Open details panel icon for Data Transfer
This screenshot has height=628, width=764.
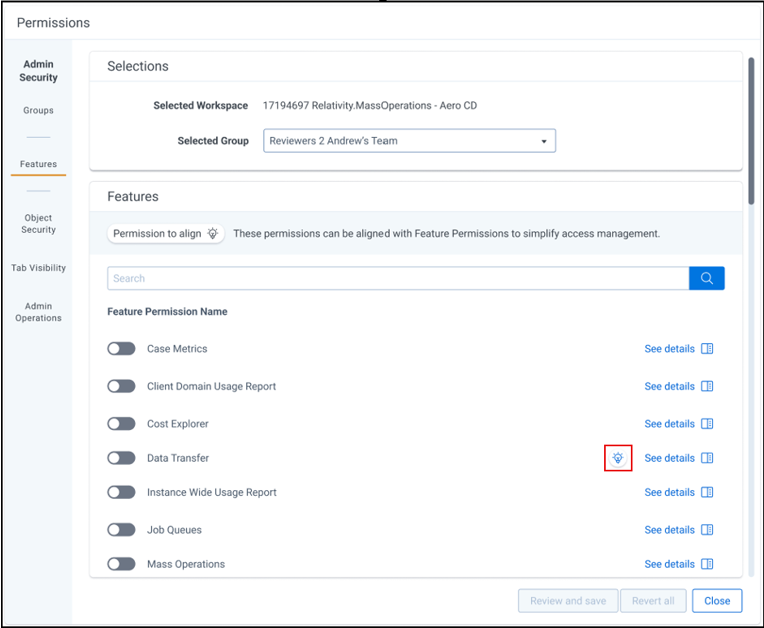click(x=707, y=458)
